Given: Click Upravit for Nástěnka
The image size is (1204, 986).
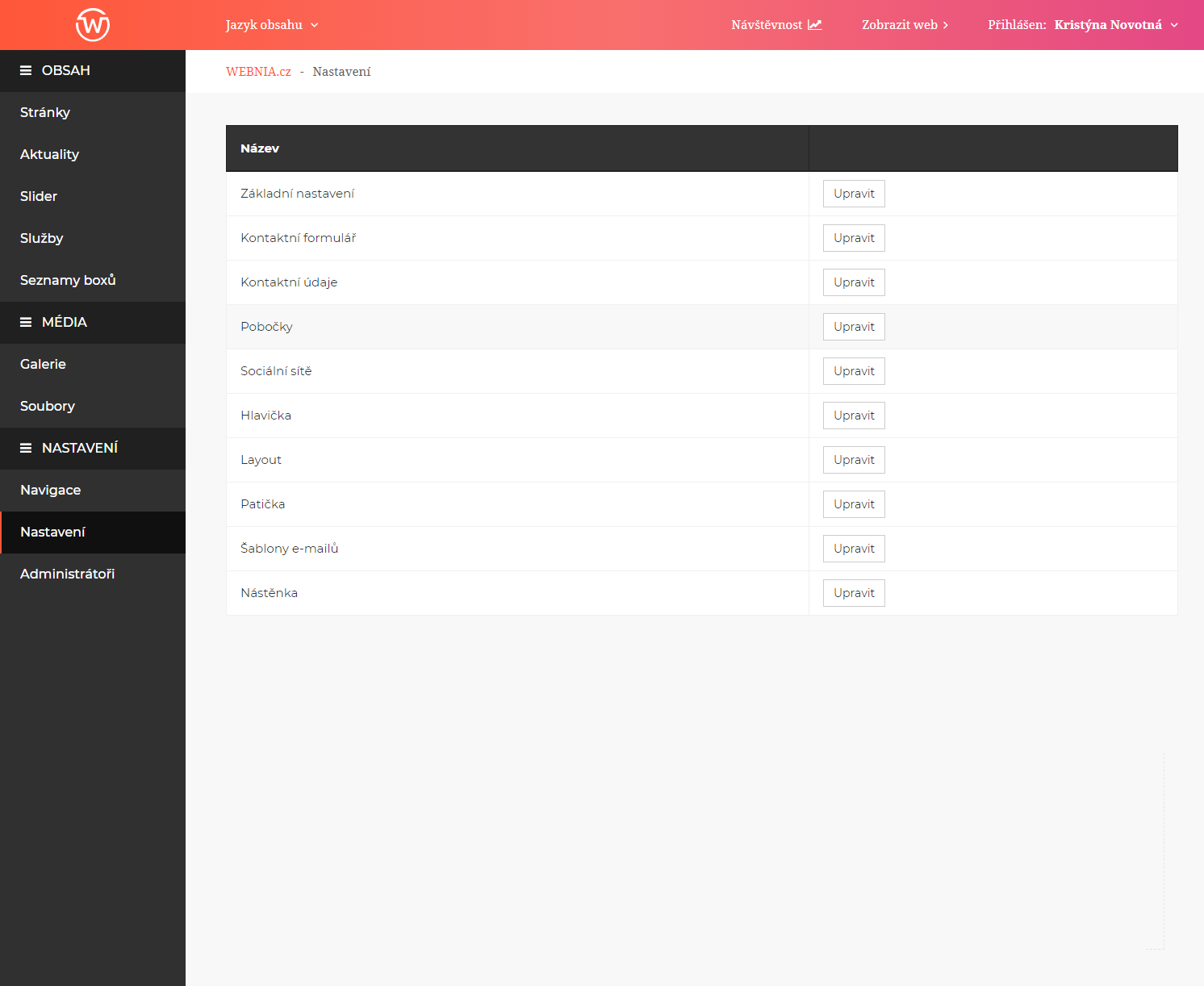Looking at the screenshot, I should coord(854,593).
